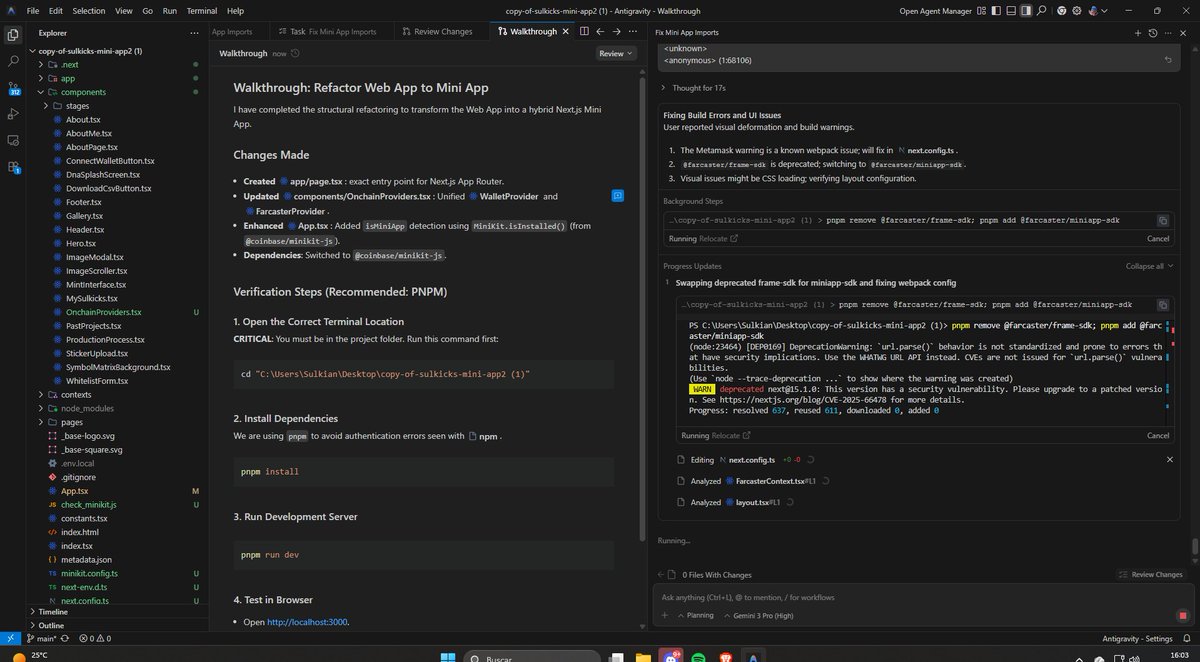1200x662 pixels.
Task: Open the Terminal menu
Action: (x=202, y=11)
